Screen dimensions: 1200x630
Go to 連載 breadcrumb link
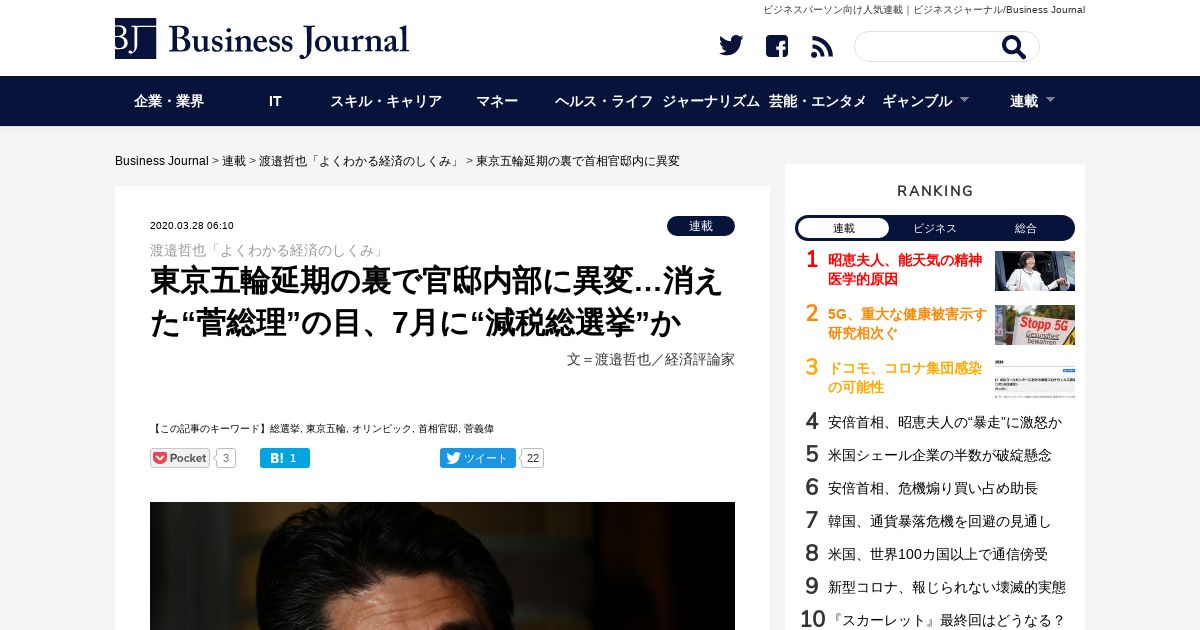pos(234,161)
